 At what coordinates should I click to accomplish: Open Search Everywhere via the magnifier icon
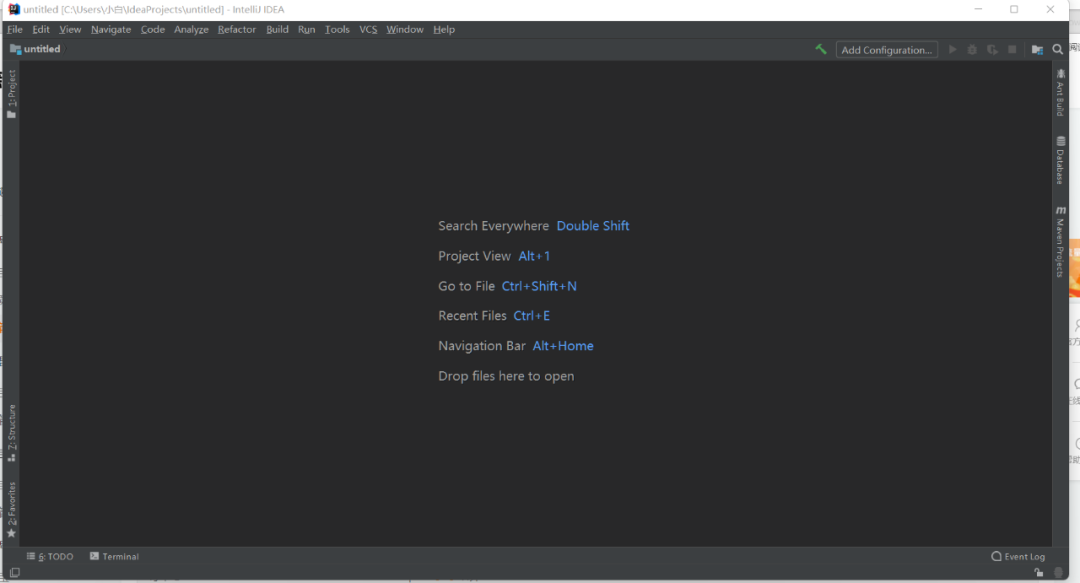pyautogui.click(x=1058, y=49)
